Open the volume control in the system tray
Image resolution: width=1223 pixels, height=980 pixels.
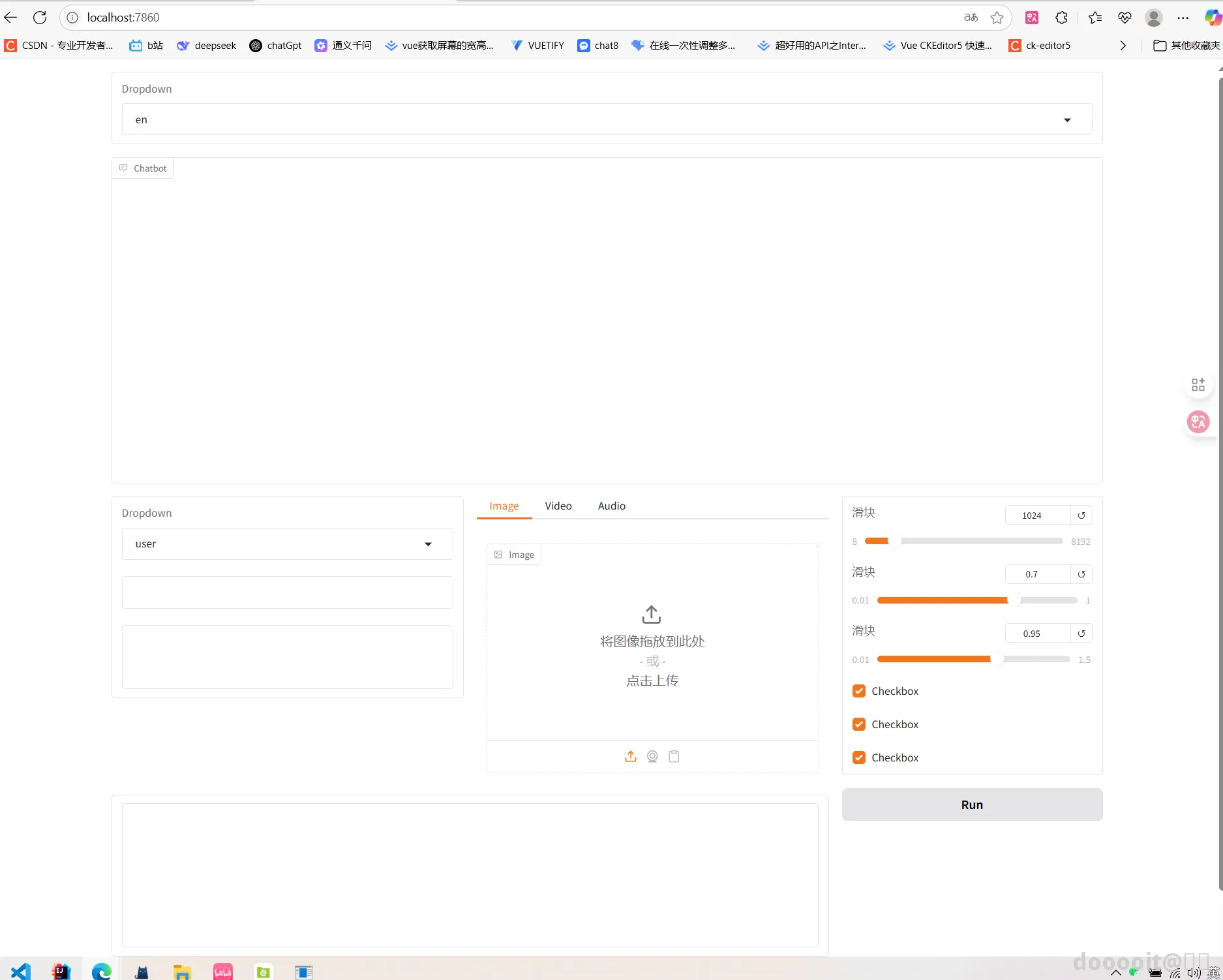coord(1194,973)
